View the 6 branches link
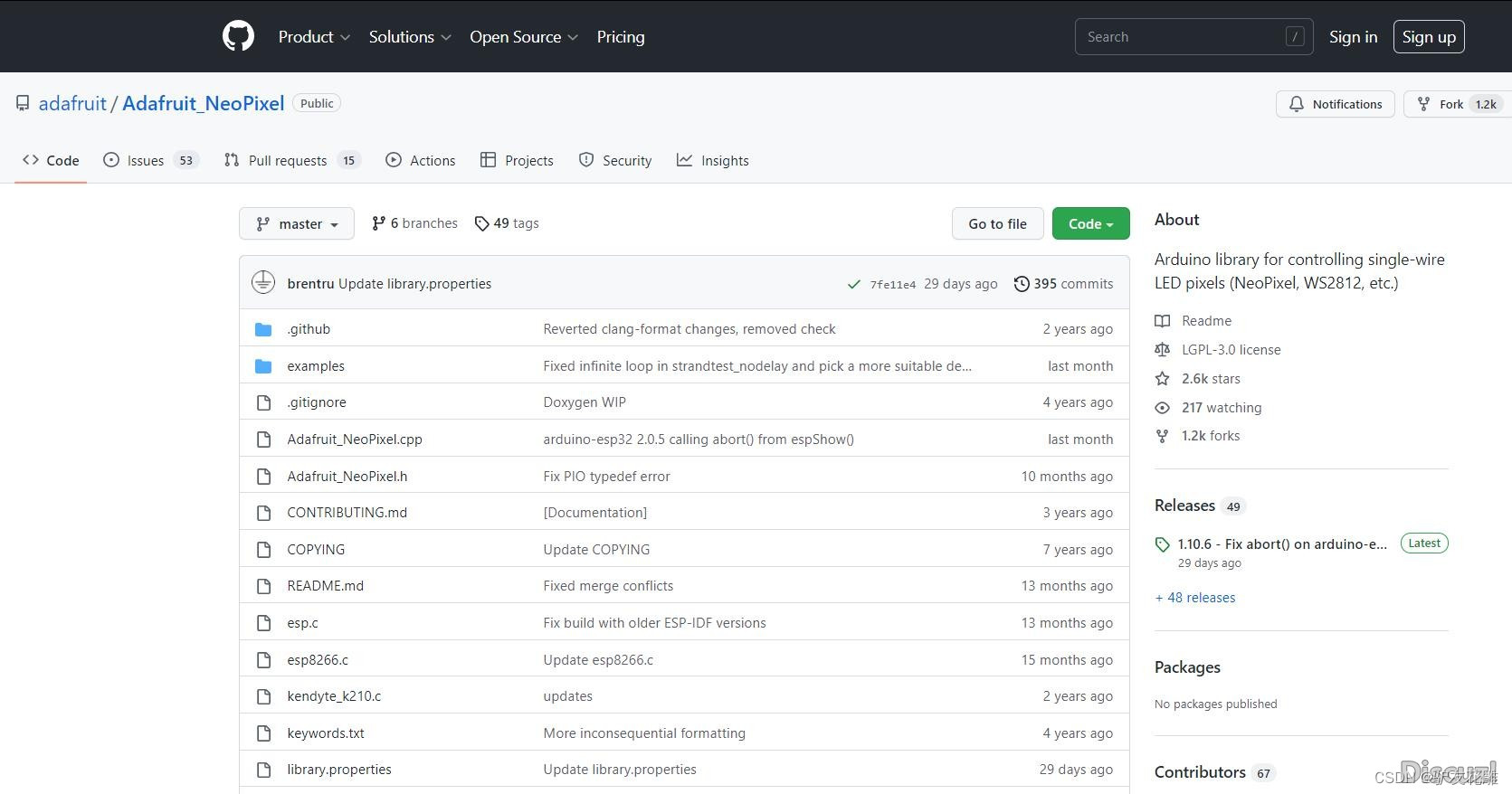This screenshot has height=794, width=1512. pyautogui.click(x=414, y=223)
